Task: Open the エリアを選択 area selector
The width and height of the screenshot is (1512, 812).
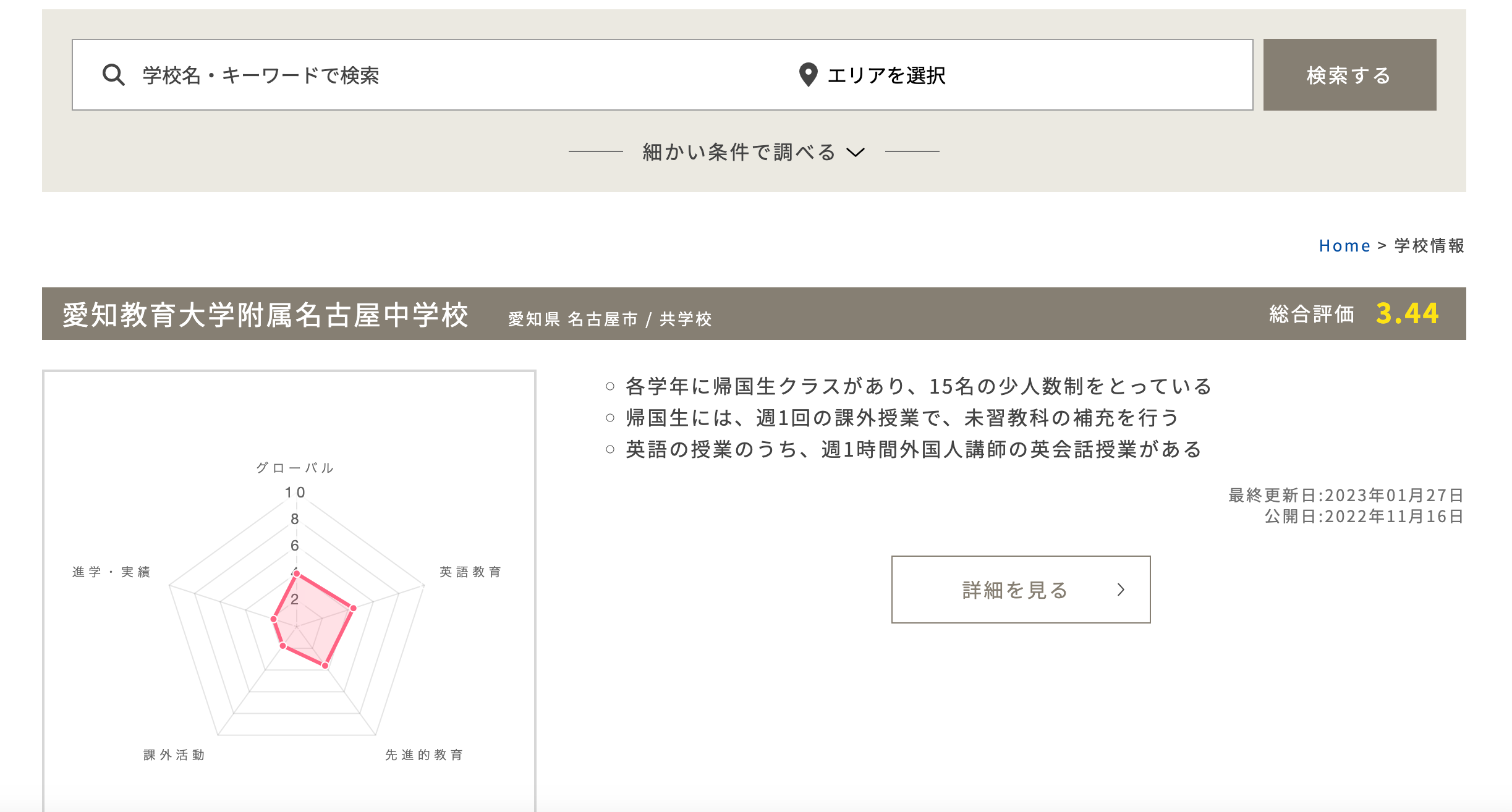Action: tap(886, 75)
